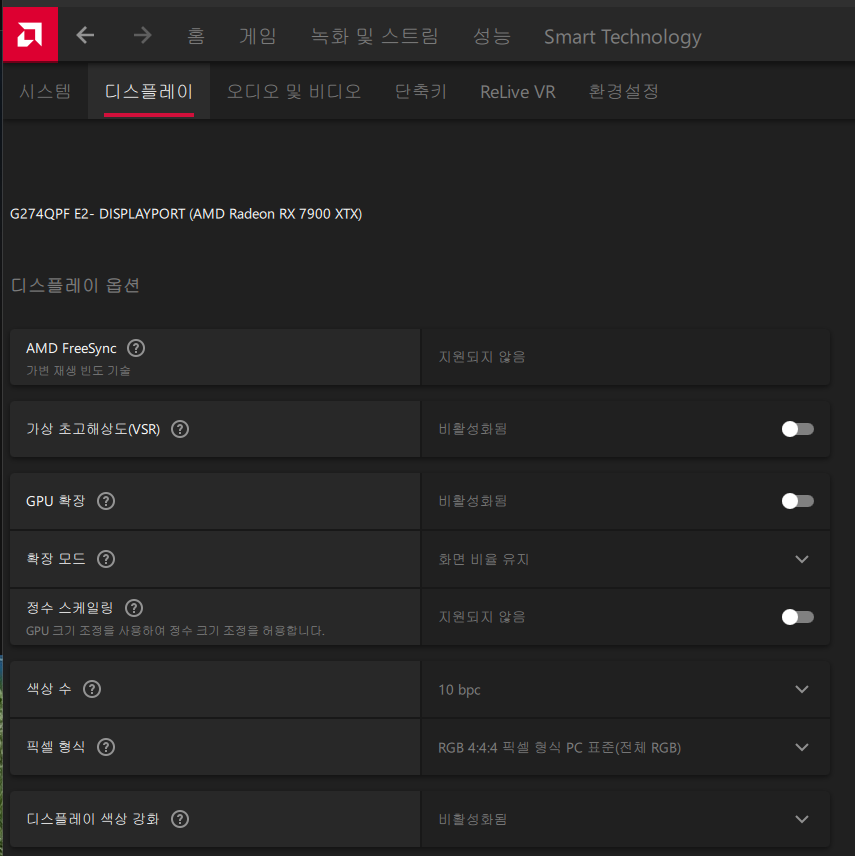Open help icon next to AMD FreeSync

click(x=136, y=349)
